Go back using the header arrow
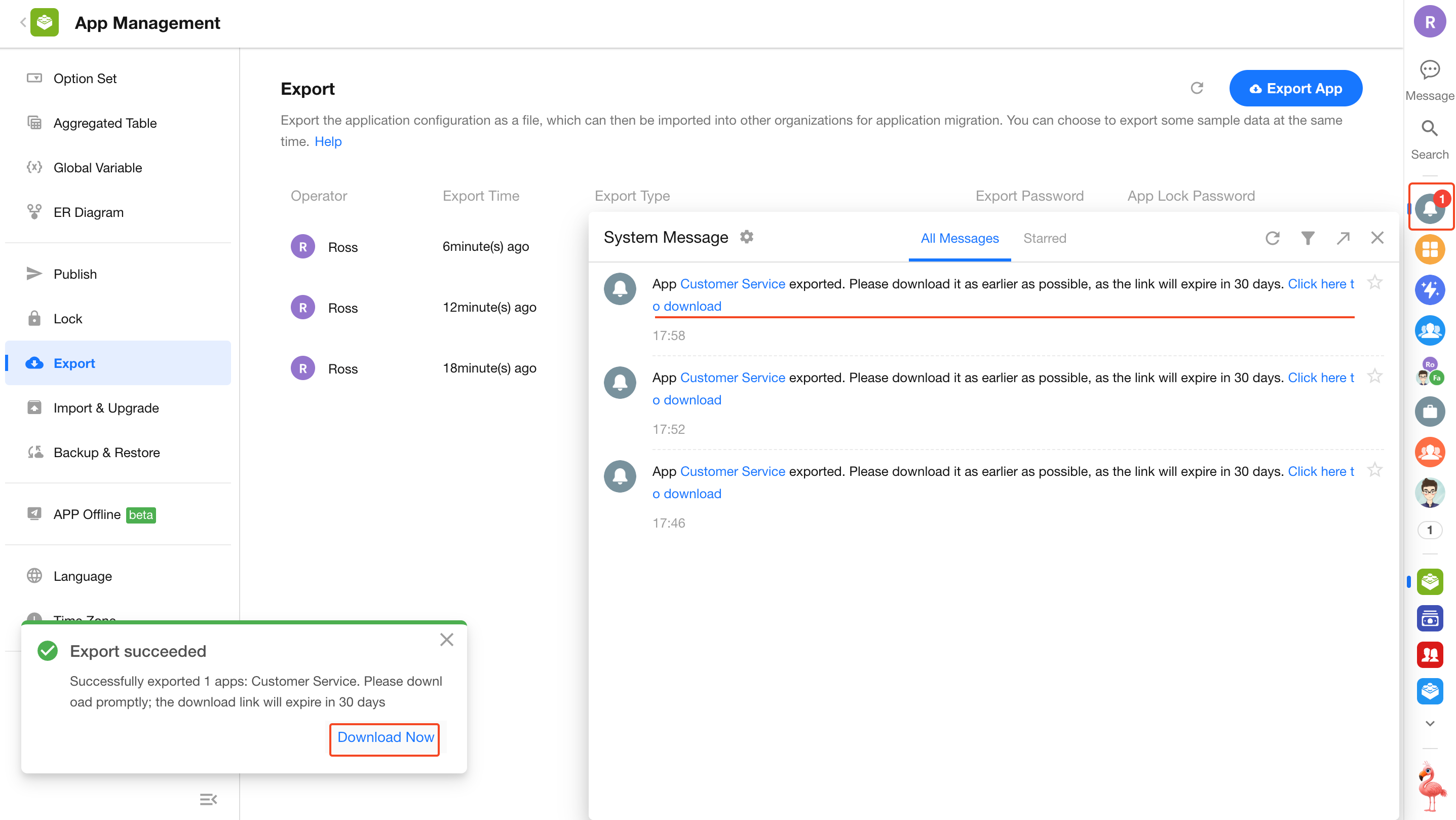Image resolution: width=1456 pixels, height=820 pixels. tap(23, 23)
